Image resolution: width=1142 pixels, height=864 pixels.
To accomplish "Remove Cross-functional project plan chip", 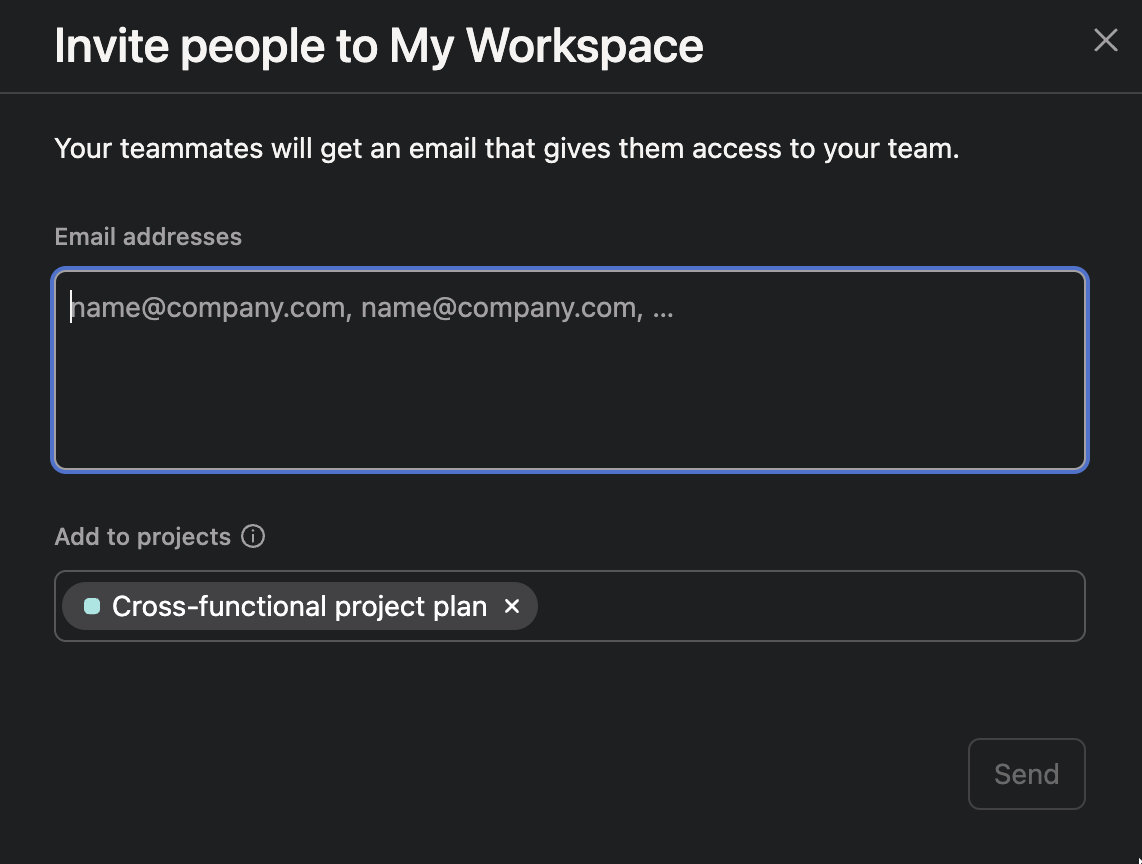I will point(512,606).
